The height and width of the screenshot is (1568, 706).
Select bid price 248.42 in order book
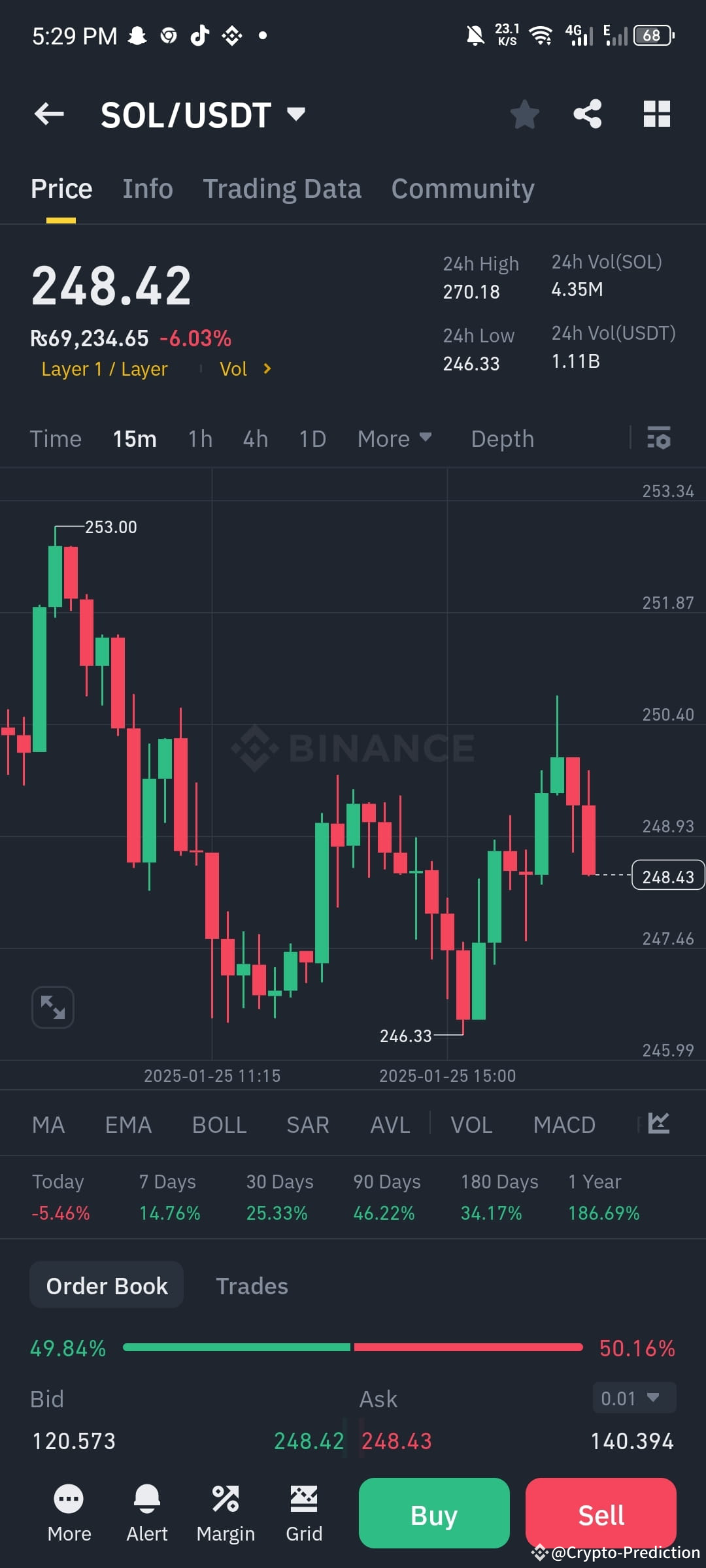coord(309,1441)
